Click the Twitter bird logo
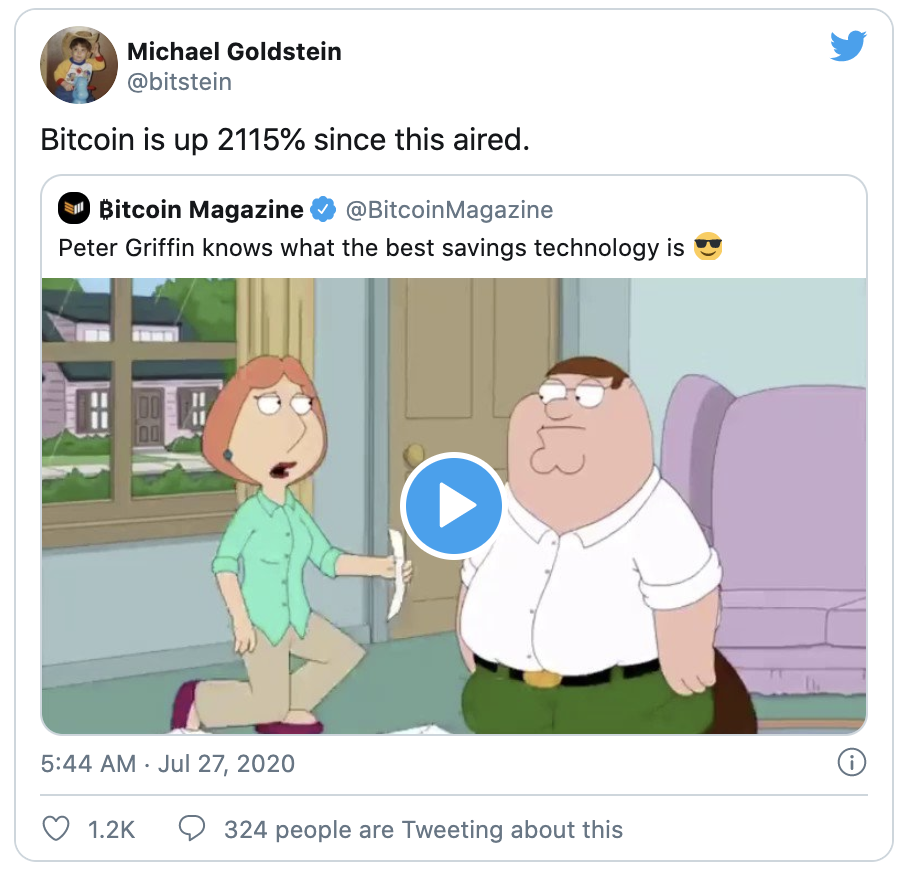 [848, 46]
